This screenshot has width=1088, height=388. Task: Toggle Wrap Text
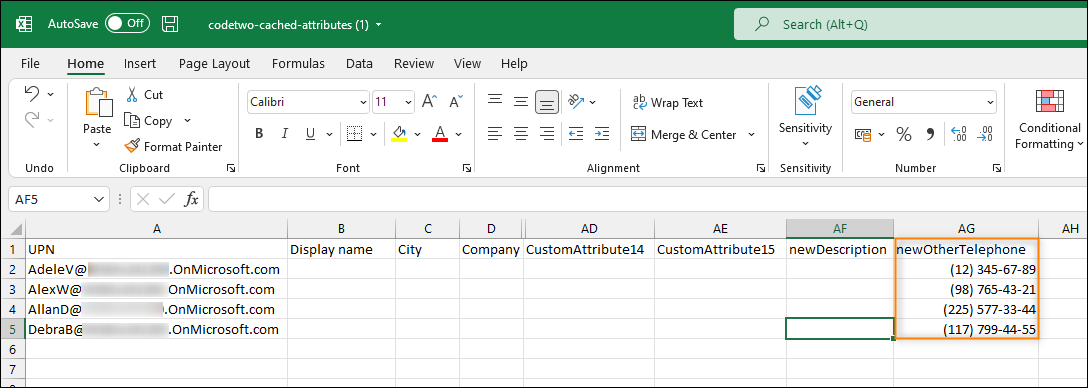[668, 103]
